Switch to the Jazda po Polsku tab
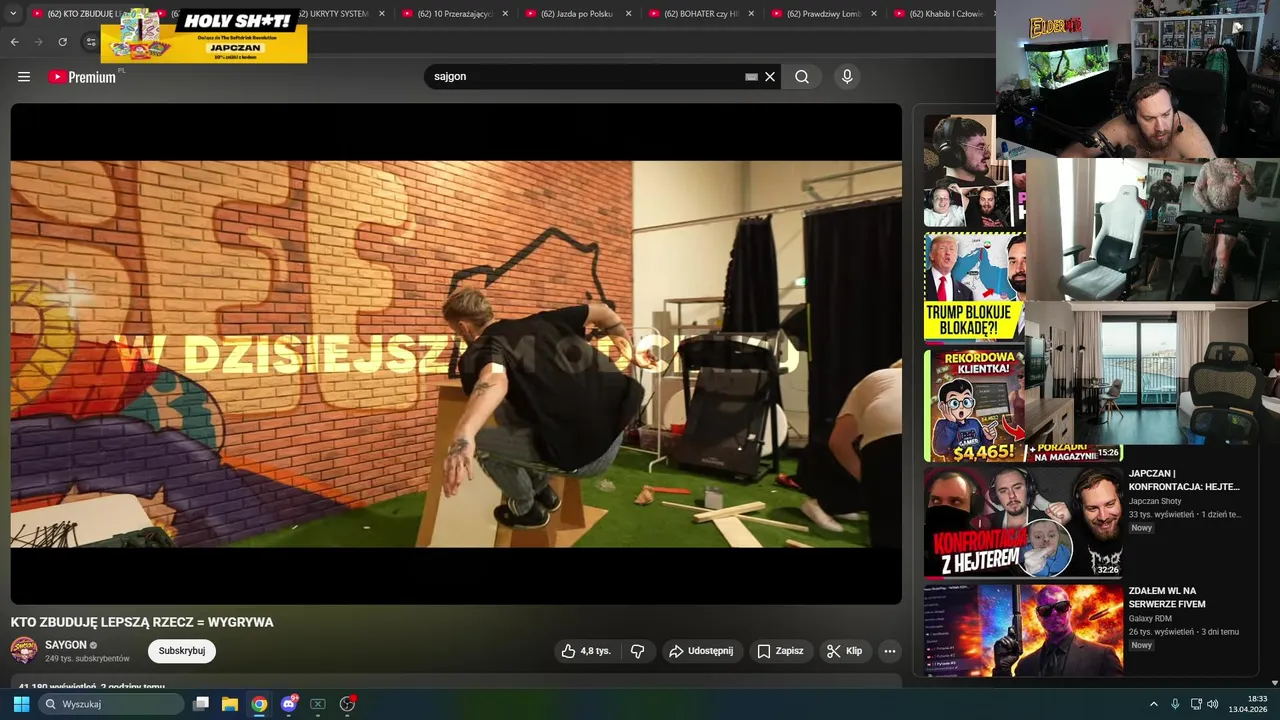Screen dimensions: 1280x720 [578, 14]
